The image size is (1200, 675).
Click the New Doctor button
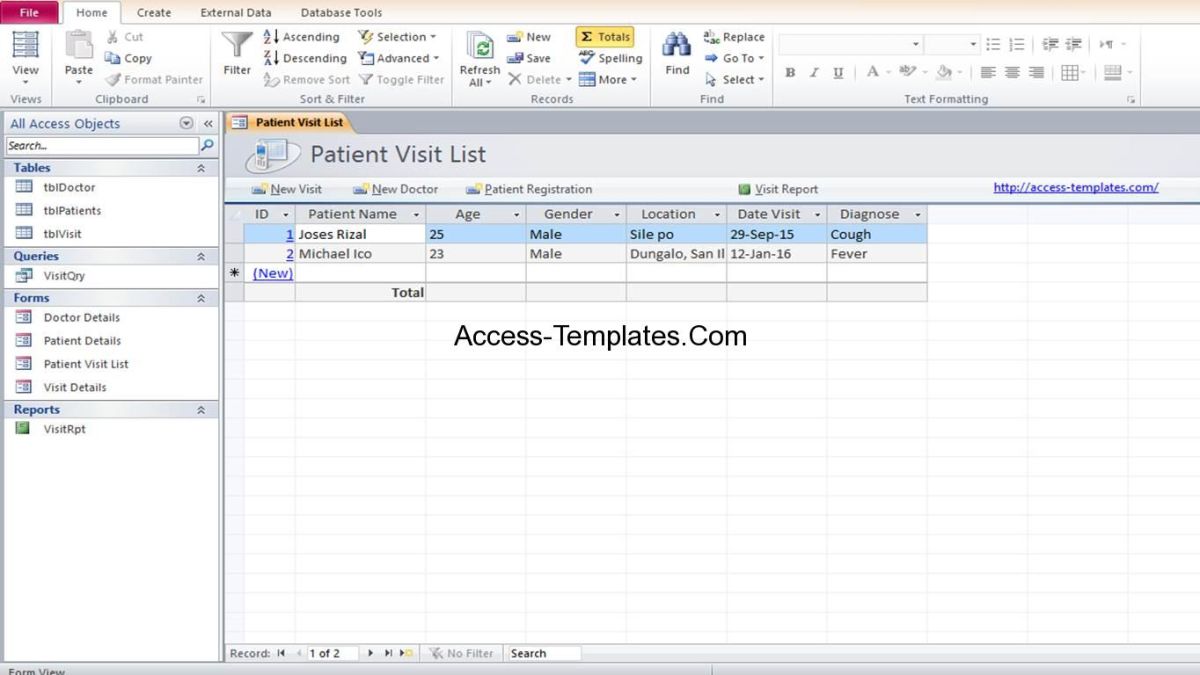pyautogui.click(x=399, y=188)
